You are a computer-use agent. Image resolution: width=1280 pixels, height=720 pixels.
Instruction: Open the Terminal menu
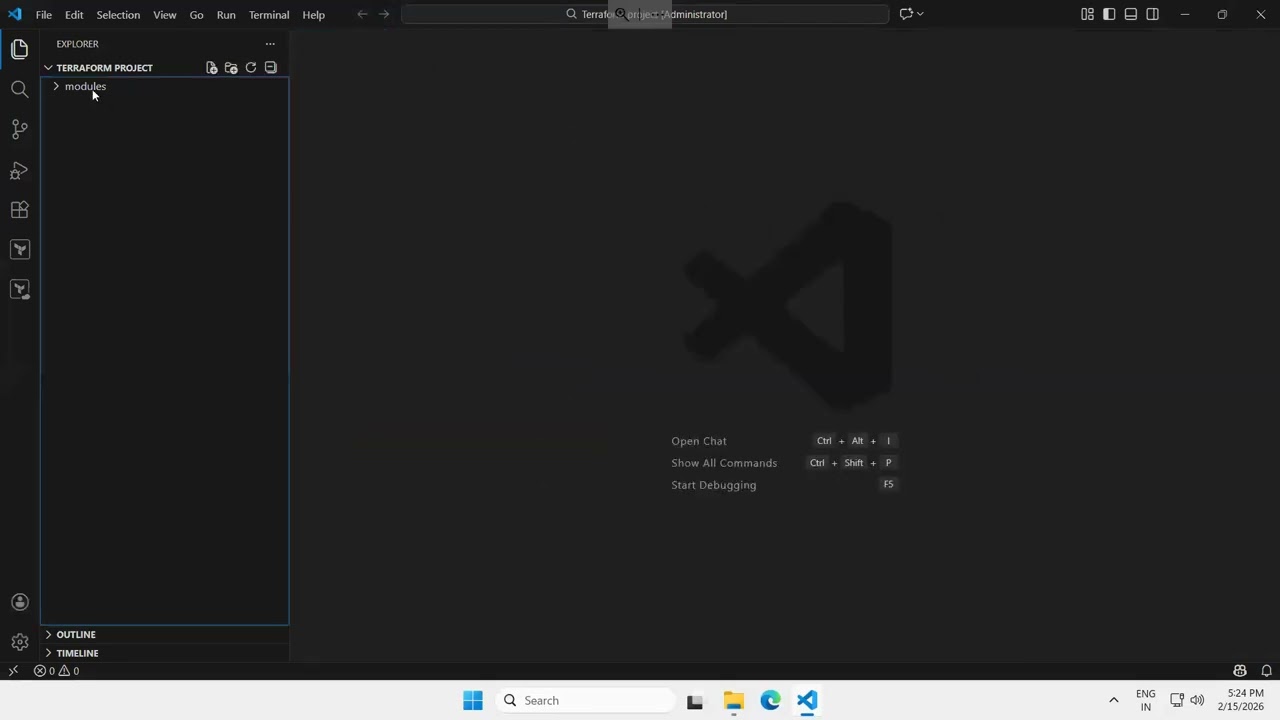(269, 15)
